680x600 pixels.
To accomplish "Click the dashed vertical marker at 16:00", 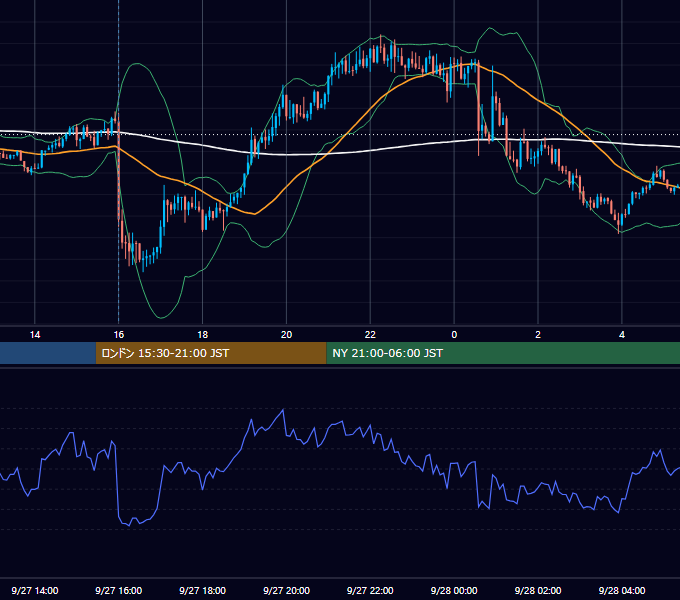I will coord(118,163).
